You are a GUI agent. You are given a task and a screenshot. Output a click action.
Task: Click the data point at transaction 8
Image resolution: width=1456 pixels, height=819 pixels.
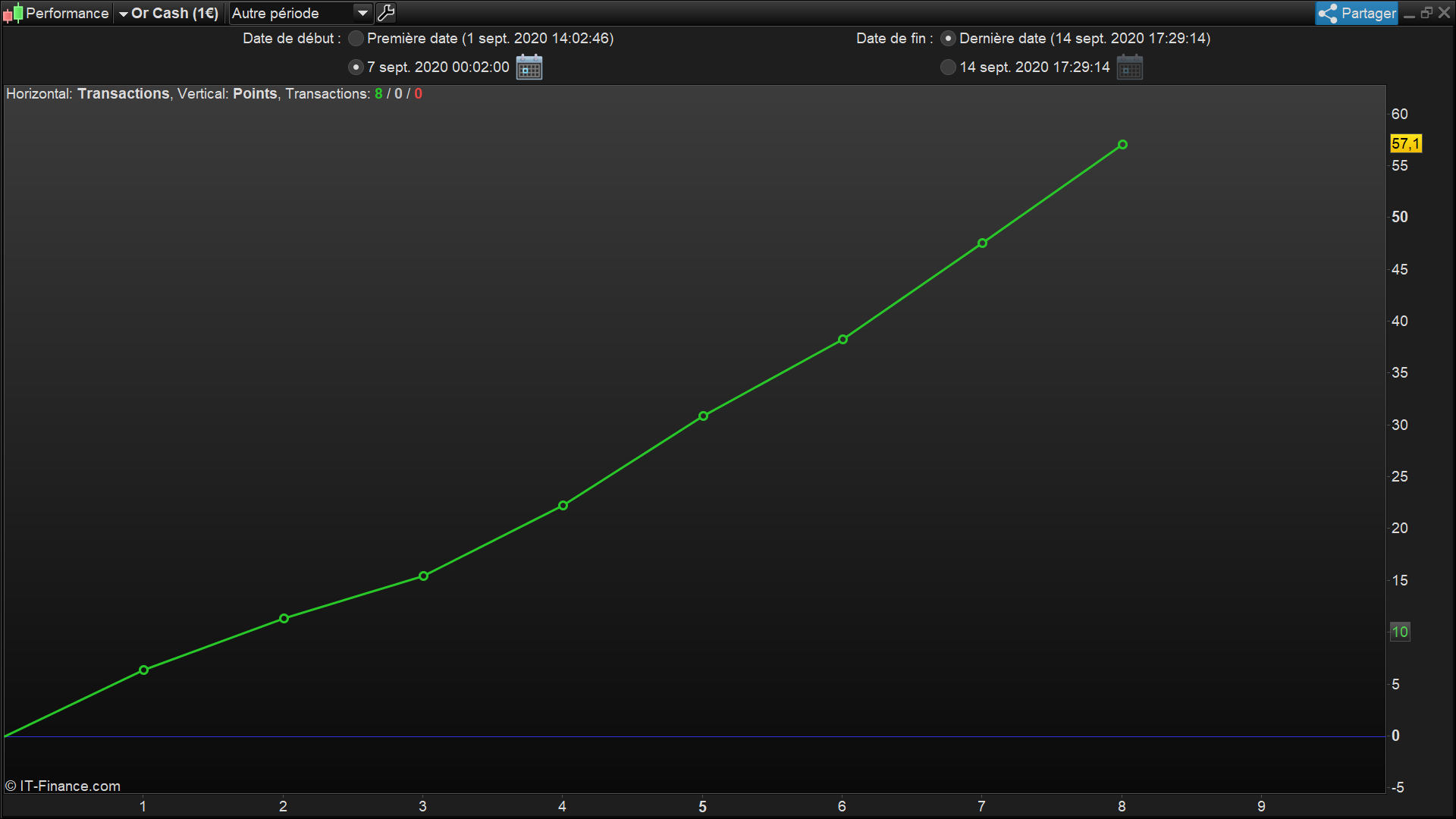(x=1122, y=145)
